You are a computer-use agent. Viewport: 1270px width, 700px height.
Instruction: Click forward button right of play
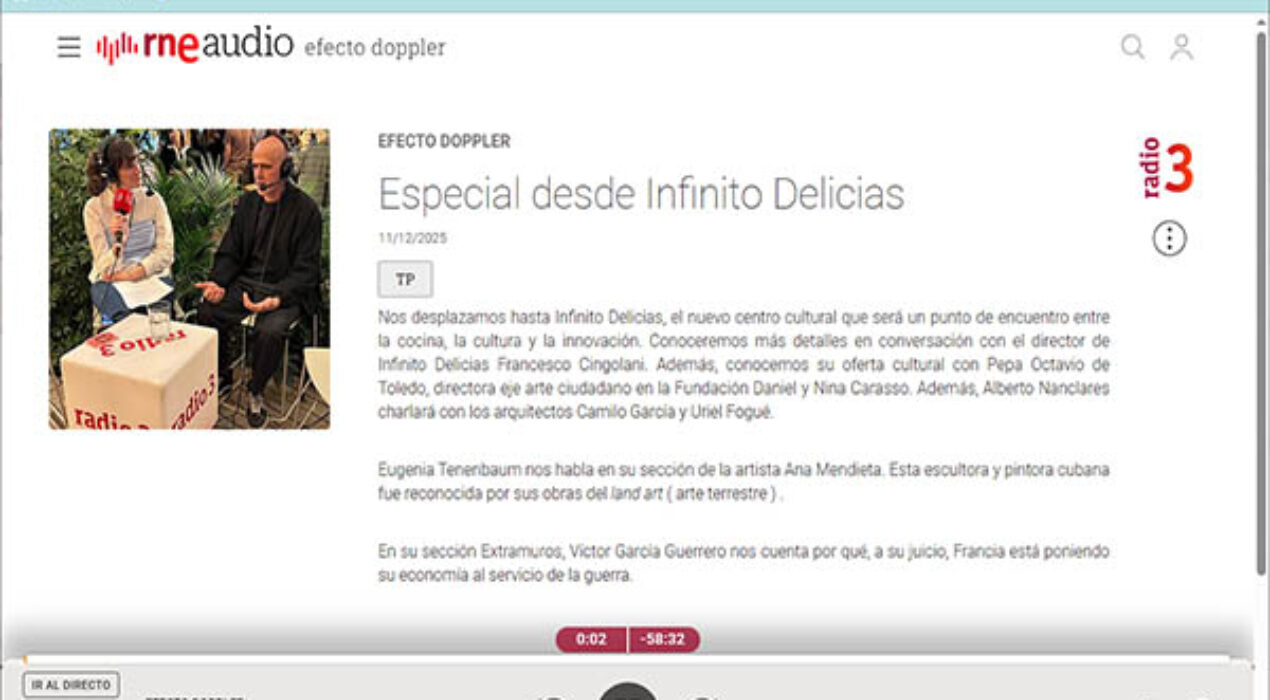pyautogui.click(x=704, y=696)
